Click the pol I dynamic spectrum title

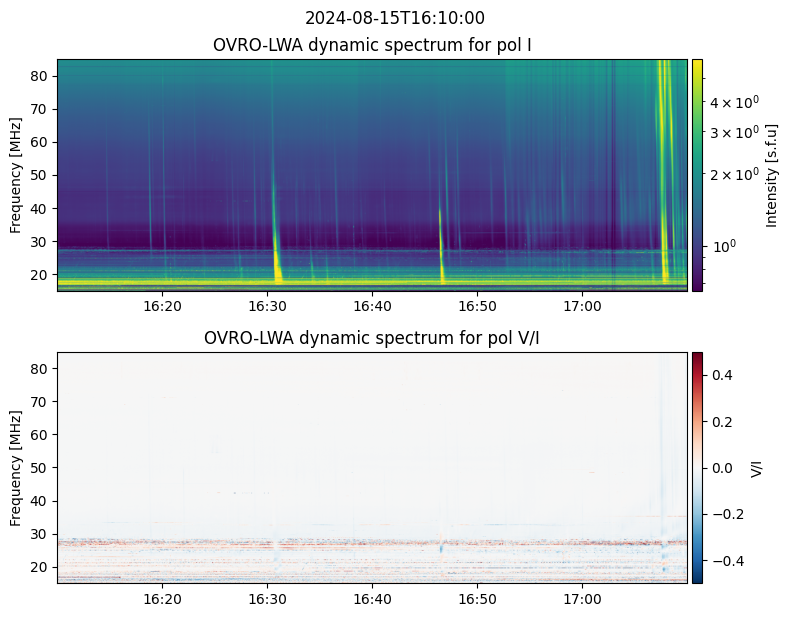pos(372,45)
